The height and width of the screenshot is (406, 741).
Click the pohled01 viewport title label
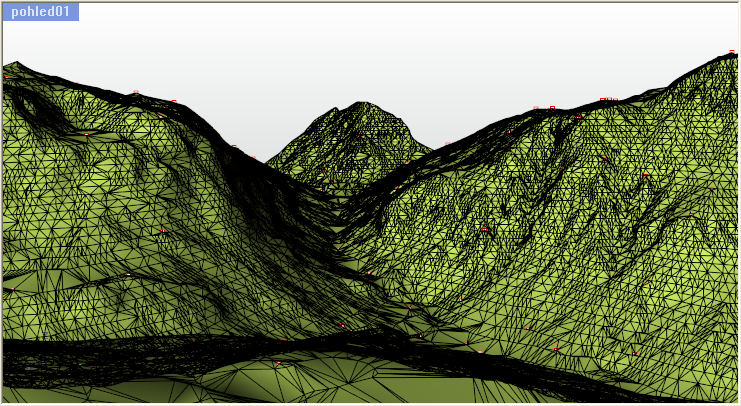(x=41, y=12)
